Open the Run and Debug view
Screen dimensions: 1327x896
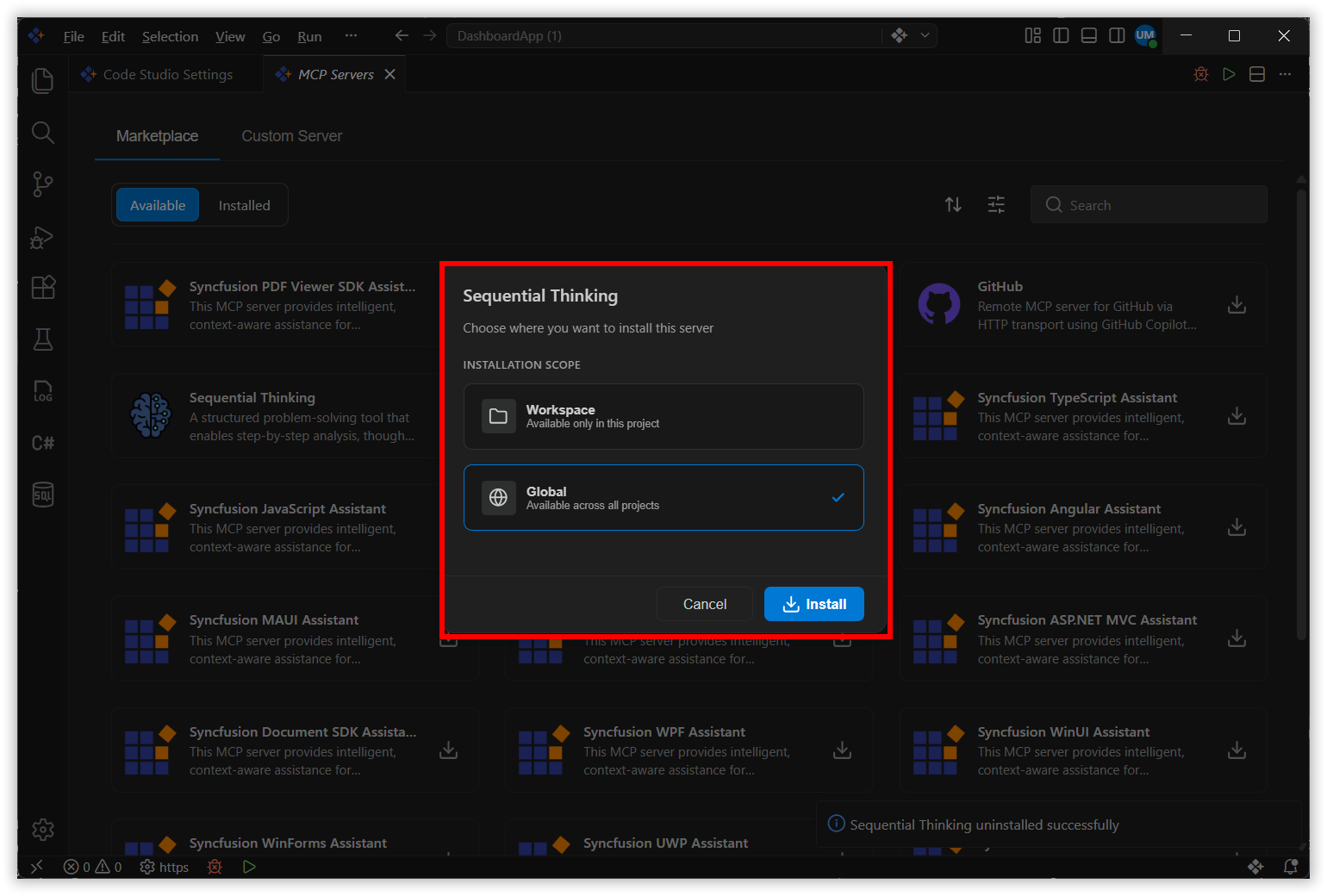coord(42,237)
